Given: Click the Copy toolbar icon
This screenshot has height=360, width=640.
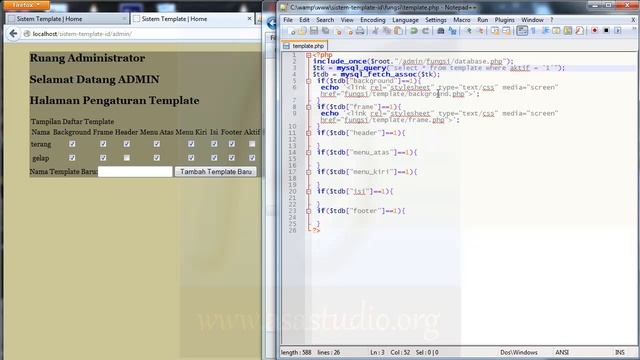Looking at the screenshot, I should click(386, 31).
